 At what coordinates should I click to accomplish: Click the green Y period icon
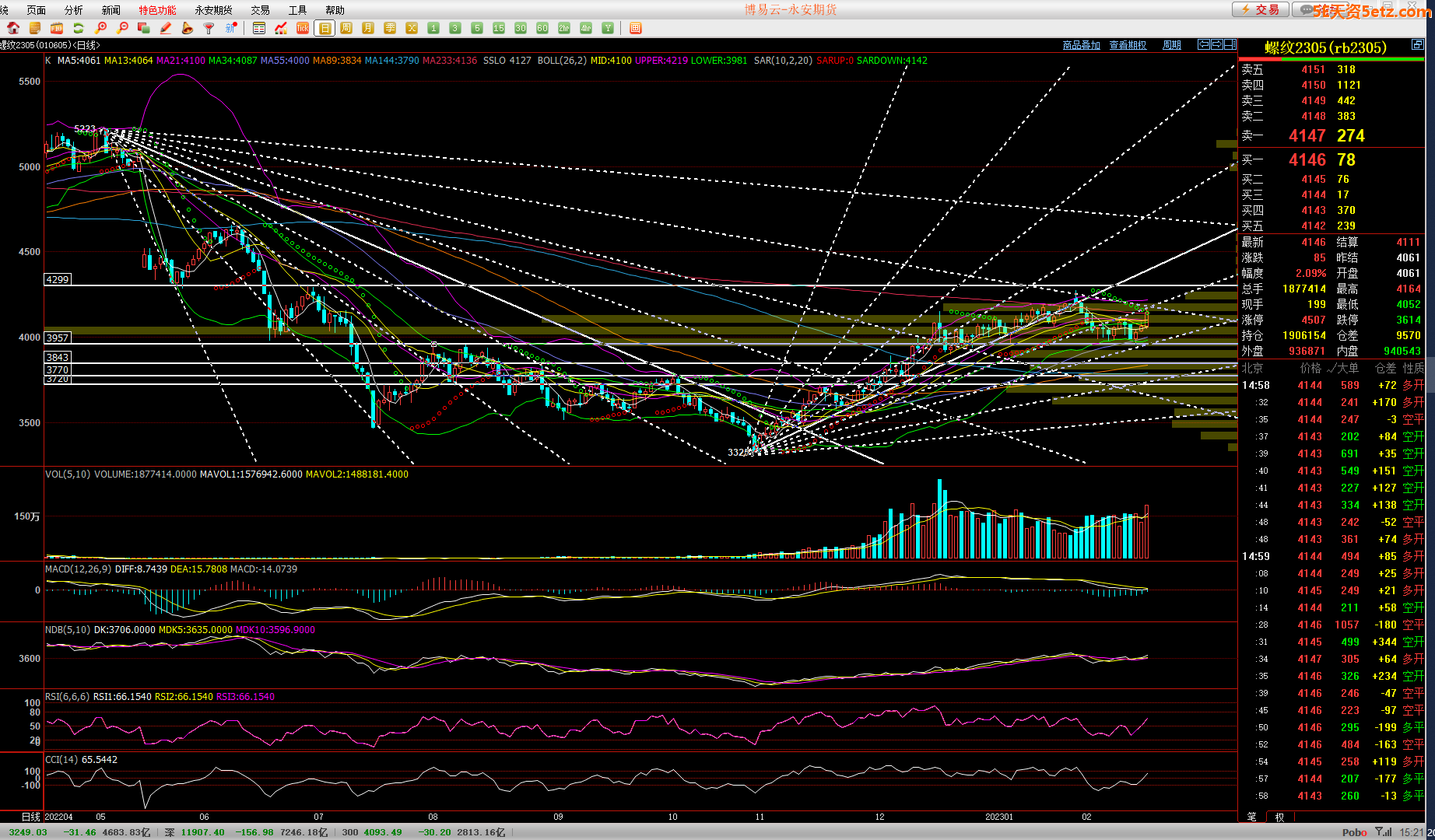click(x=608, y=28)
